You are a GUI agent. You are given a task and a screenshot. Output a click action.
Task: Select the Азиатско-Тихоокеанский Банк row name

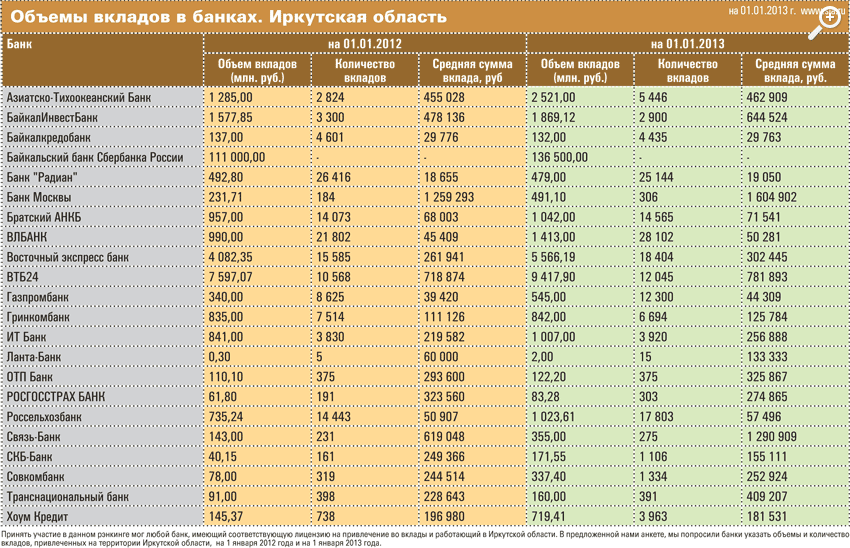point(79,98)
